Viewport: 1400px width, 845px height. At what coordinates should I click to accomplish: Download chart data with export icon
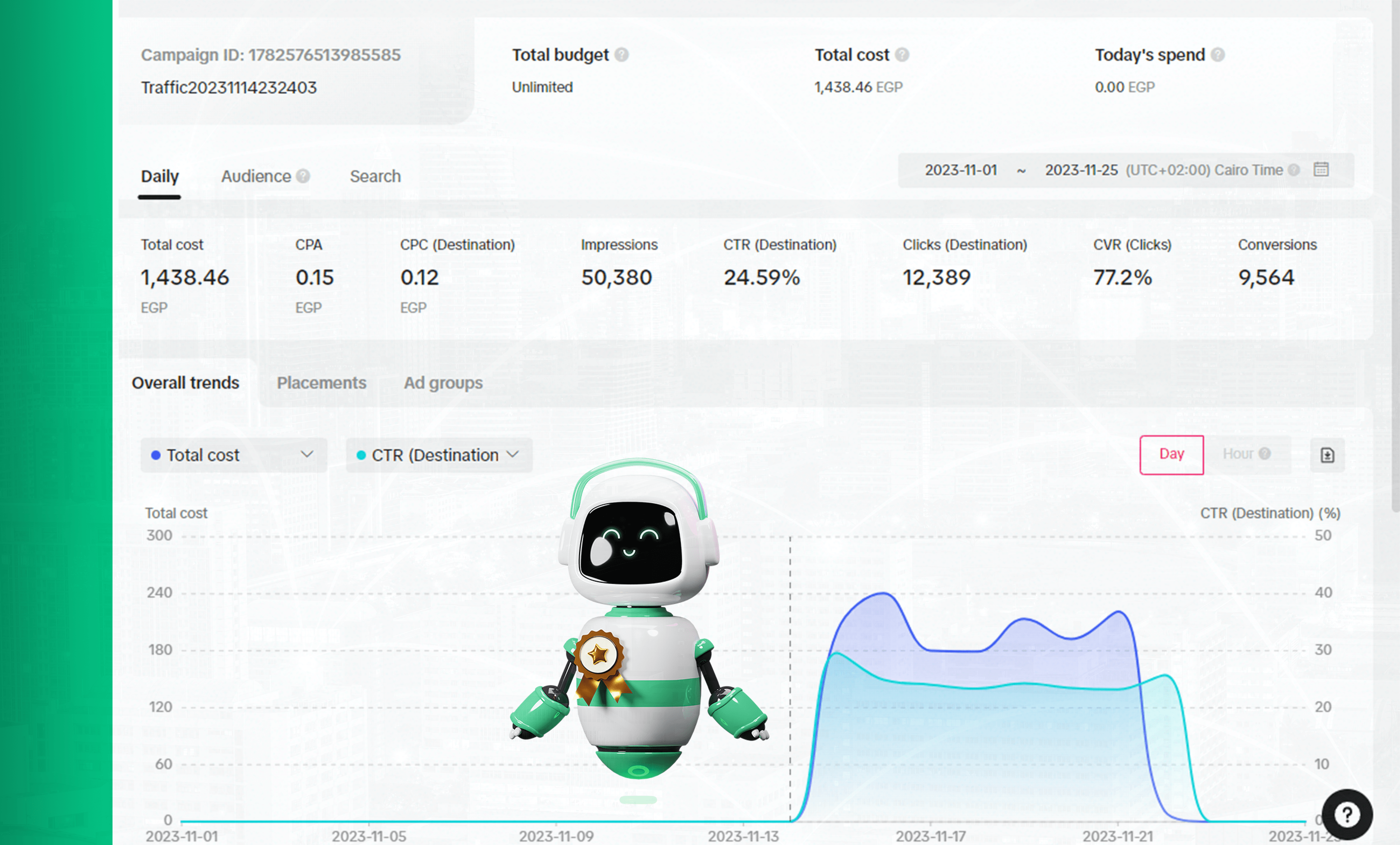(1327, 455)
